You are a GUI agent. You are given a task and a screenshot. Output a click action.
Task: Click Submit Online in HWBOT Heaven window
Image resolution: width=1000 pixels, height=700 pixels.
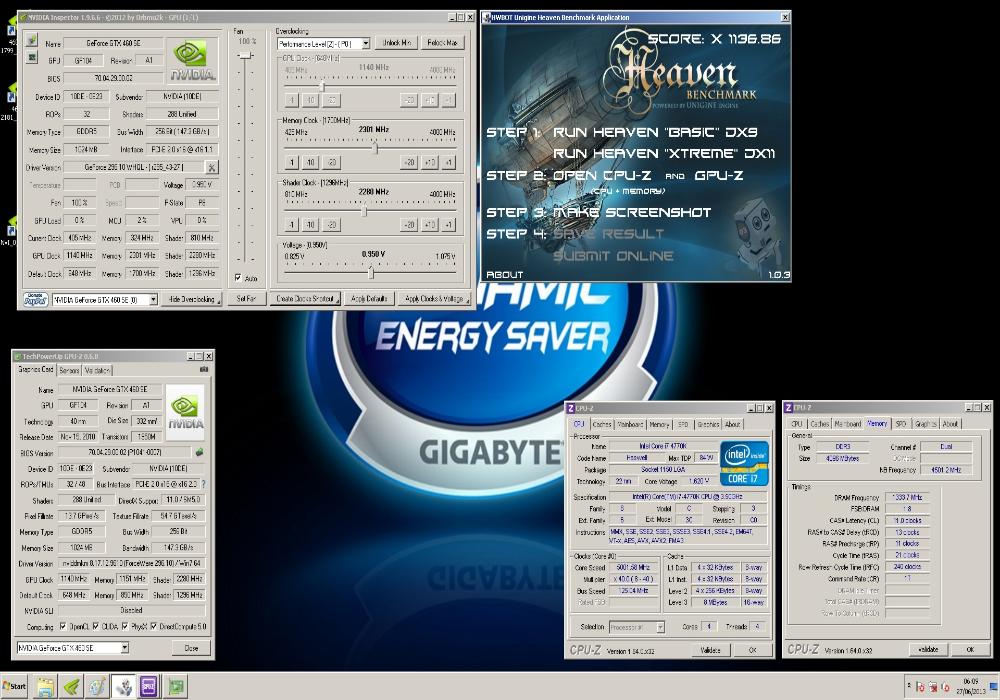pos(613,256)
